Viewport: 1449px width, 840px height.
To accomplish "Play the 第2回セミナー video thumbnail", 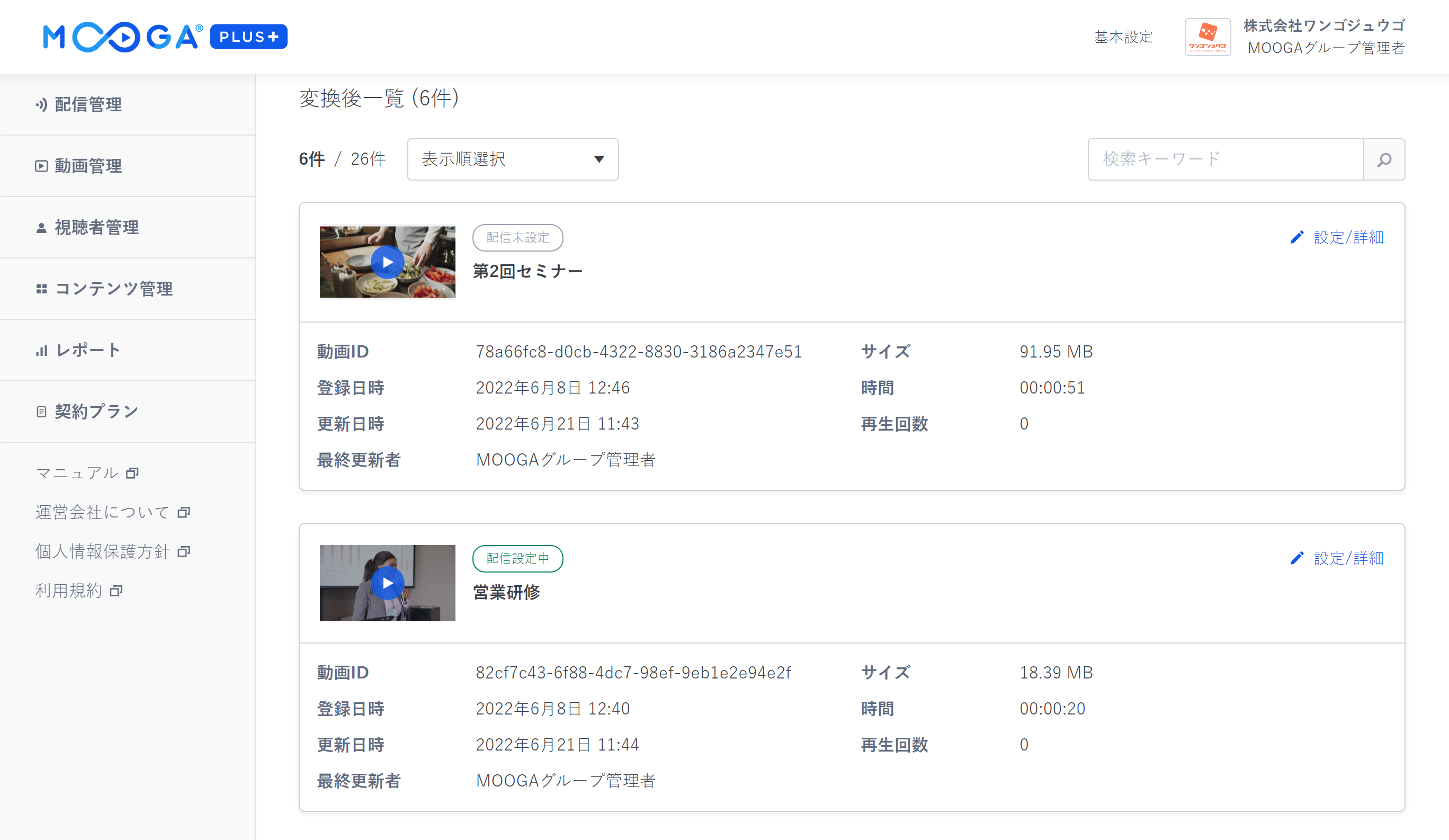I will (387, 262).
